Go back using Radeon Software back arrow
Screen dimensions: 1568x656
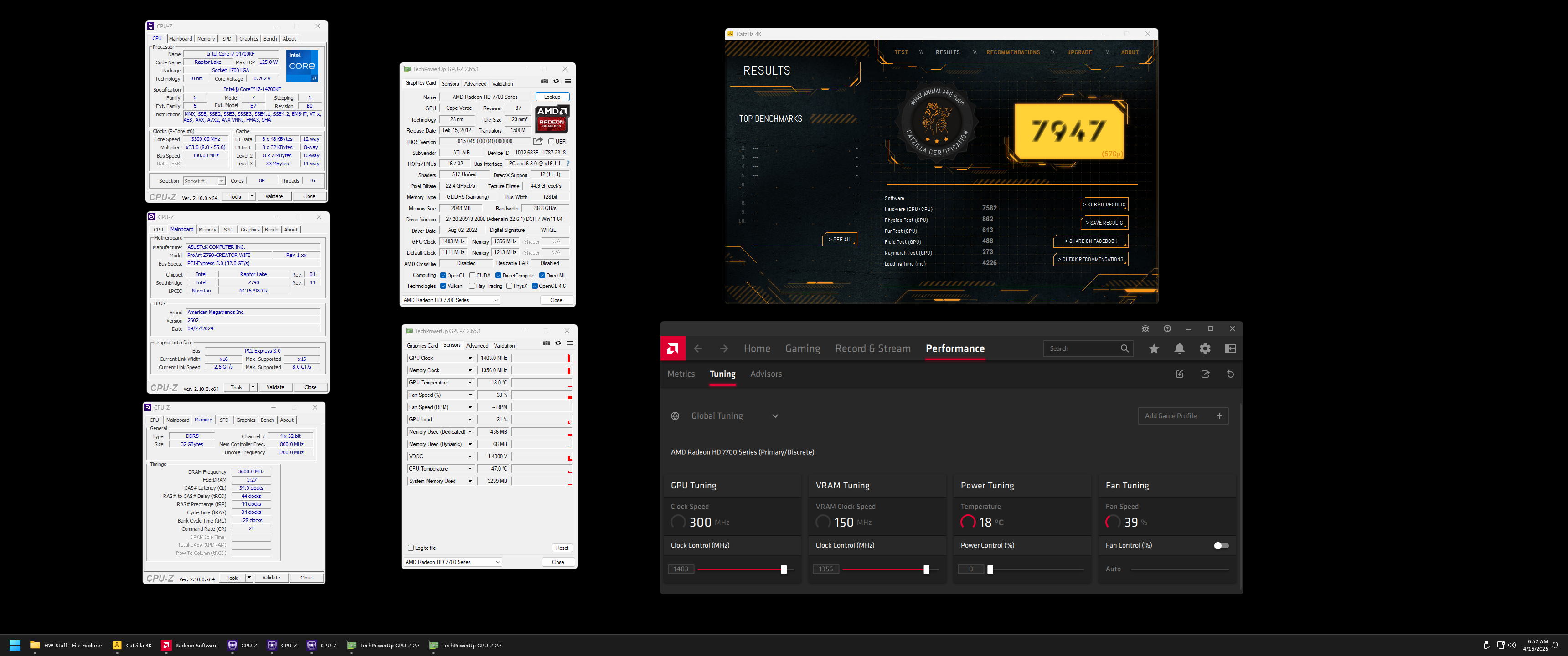pos(698,348)
